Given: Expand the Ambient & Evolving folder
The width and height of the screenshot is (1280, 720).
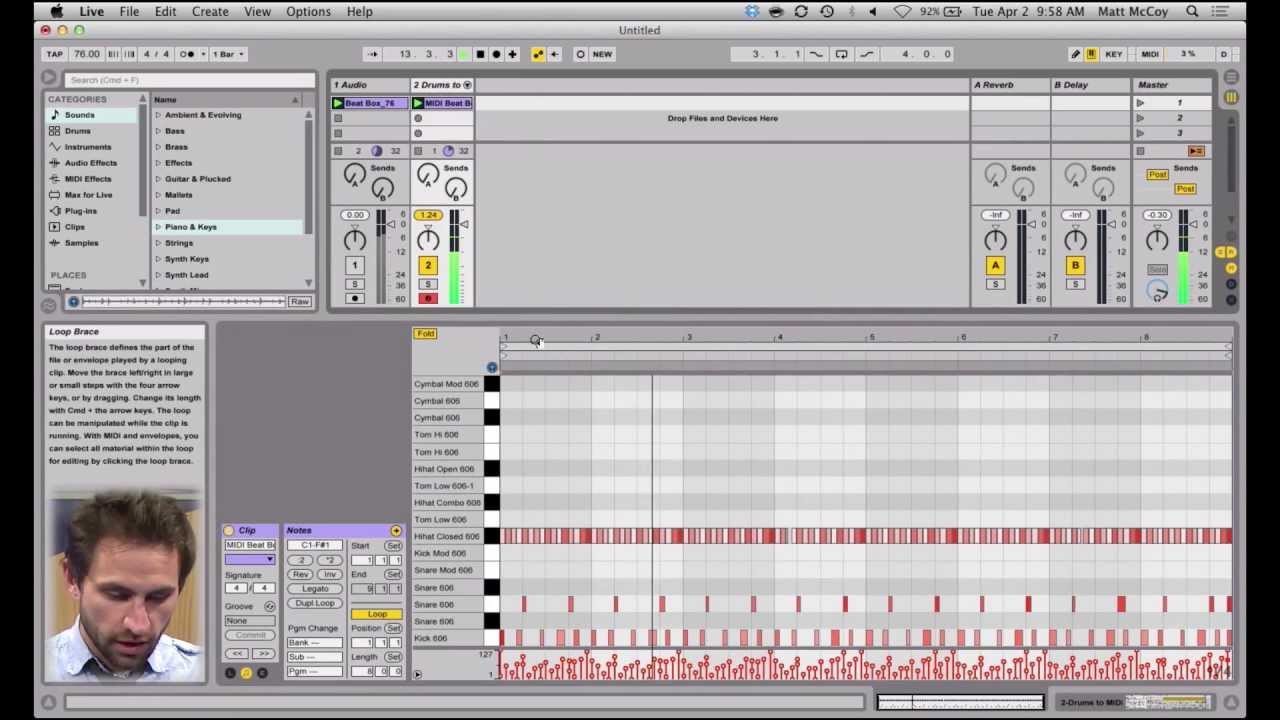Looking at the screenshot, I should [158, 115].
